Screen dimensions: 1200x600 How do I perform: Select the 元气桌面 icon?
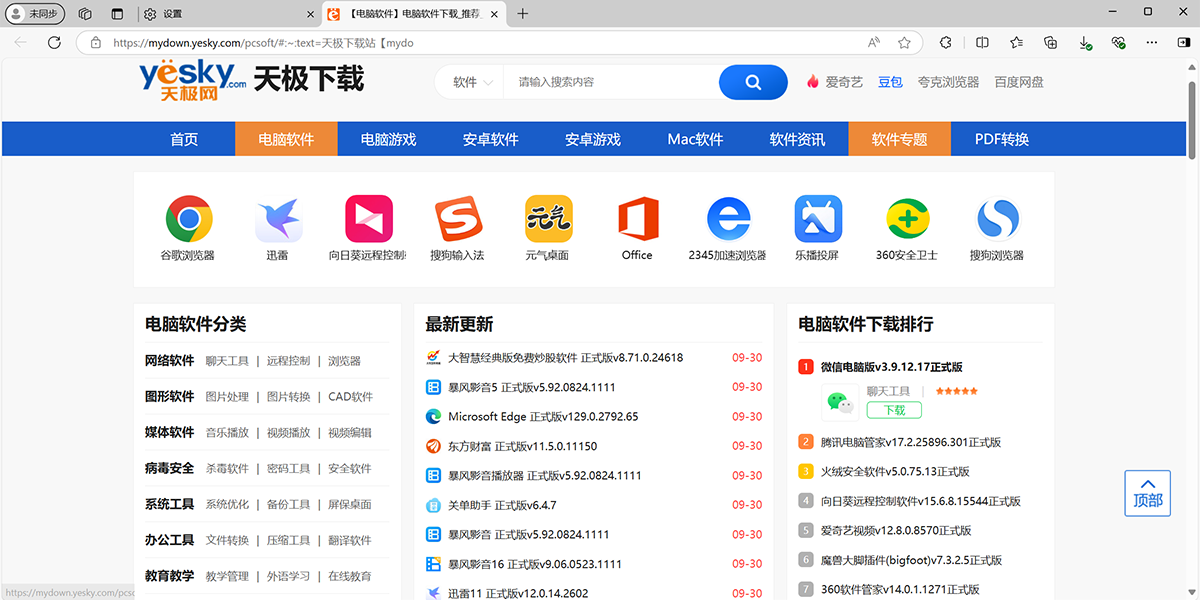(x=548, y=218)
